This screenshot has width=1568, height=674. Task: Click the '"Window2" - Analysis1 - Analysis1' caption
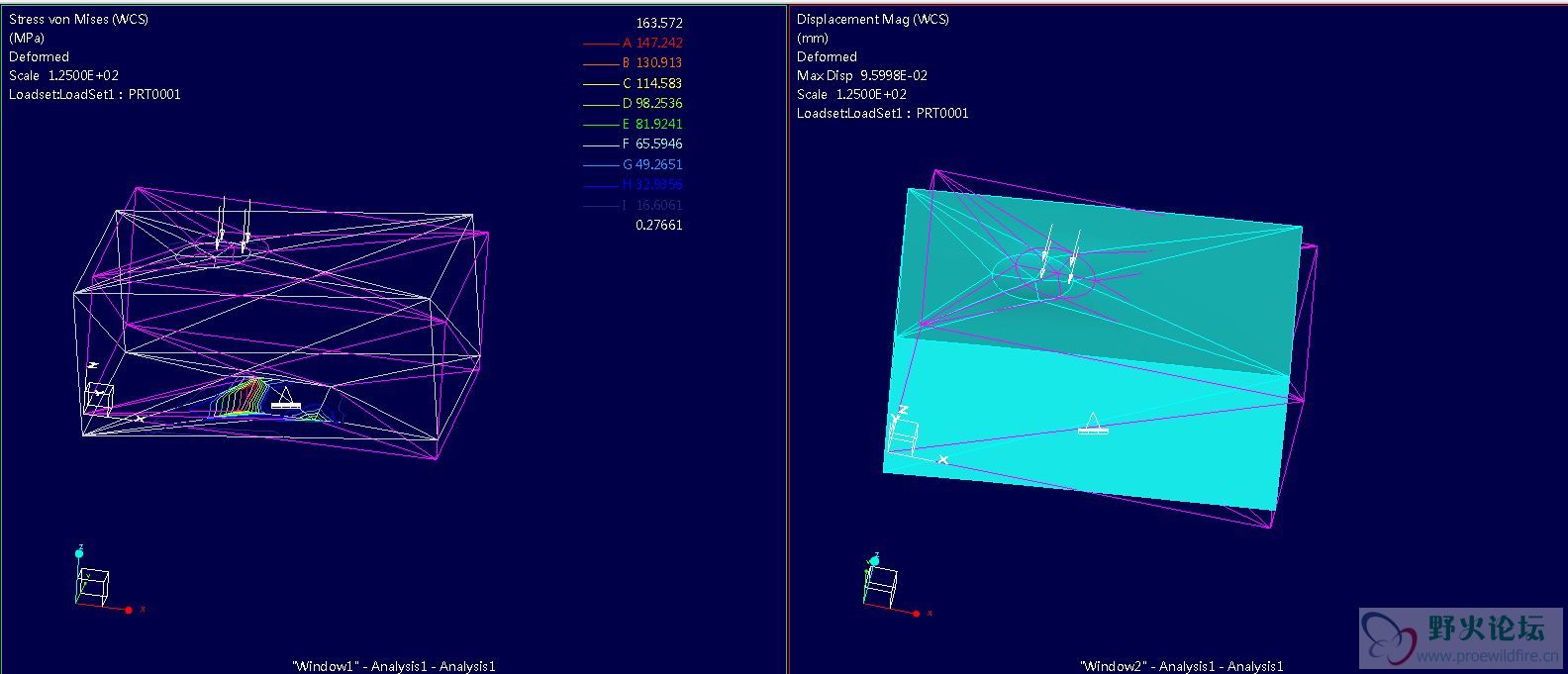(x=1182, y=666)
